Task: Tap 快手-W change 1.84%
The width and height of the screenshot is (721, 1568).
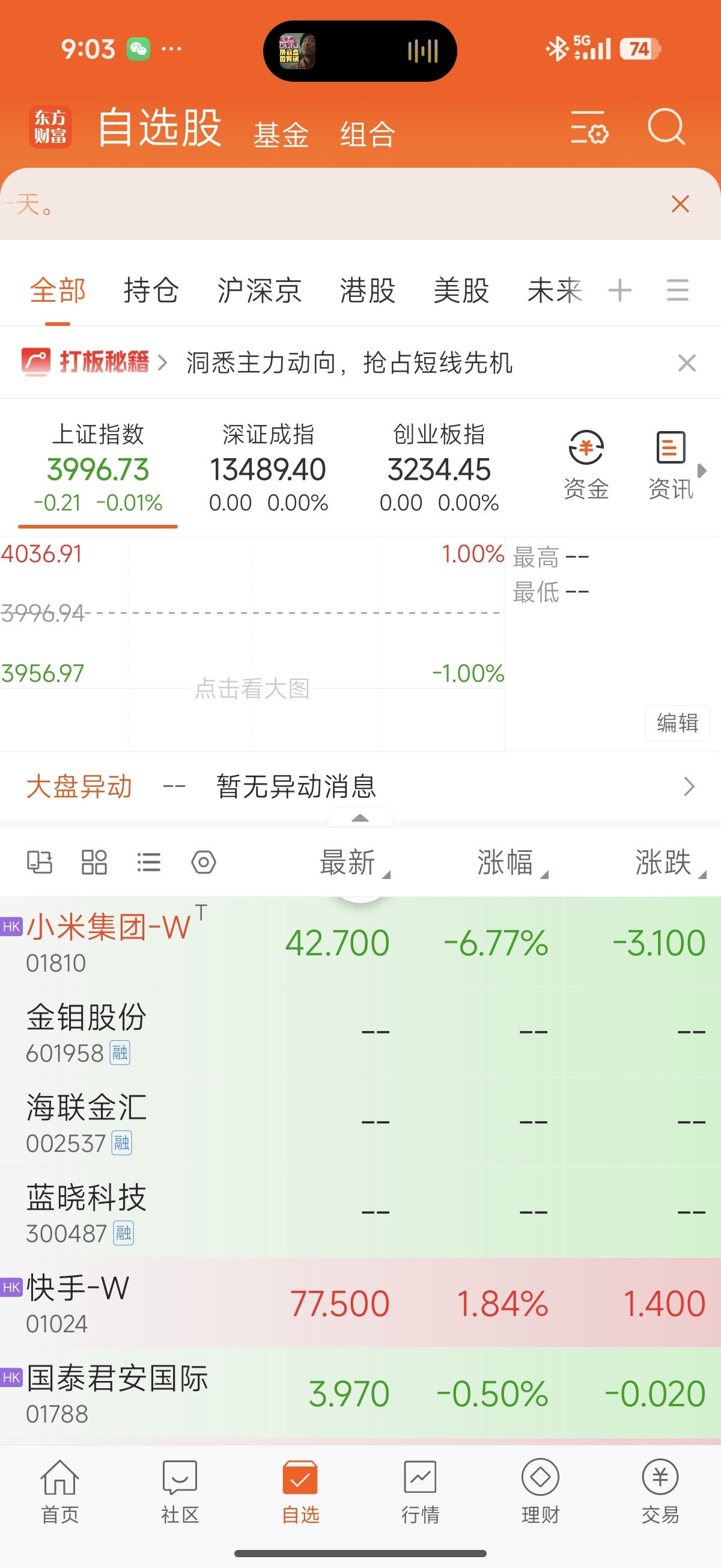Action: 502,1304
